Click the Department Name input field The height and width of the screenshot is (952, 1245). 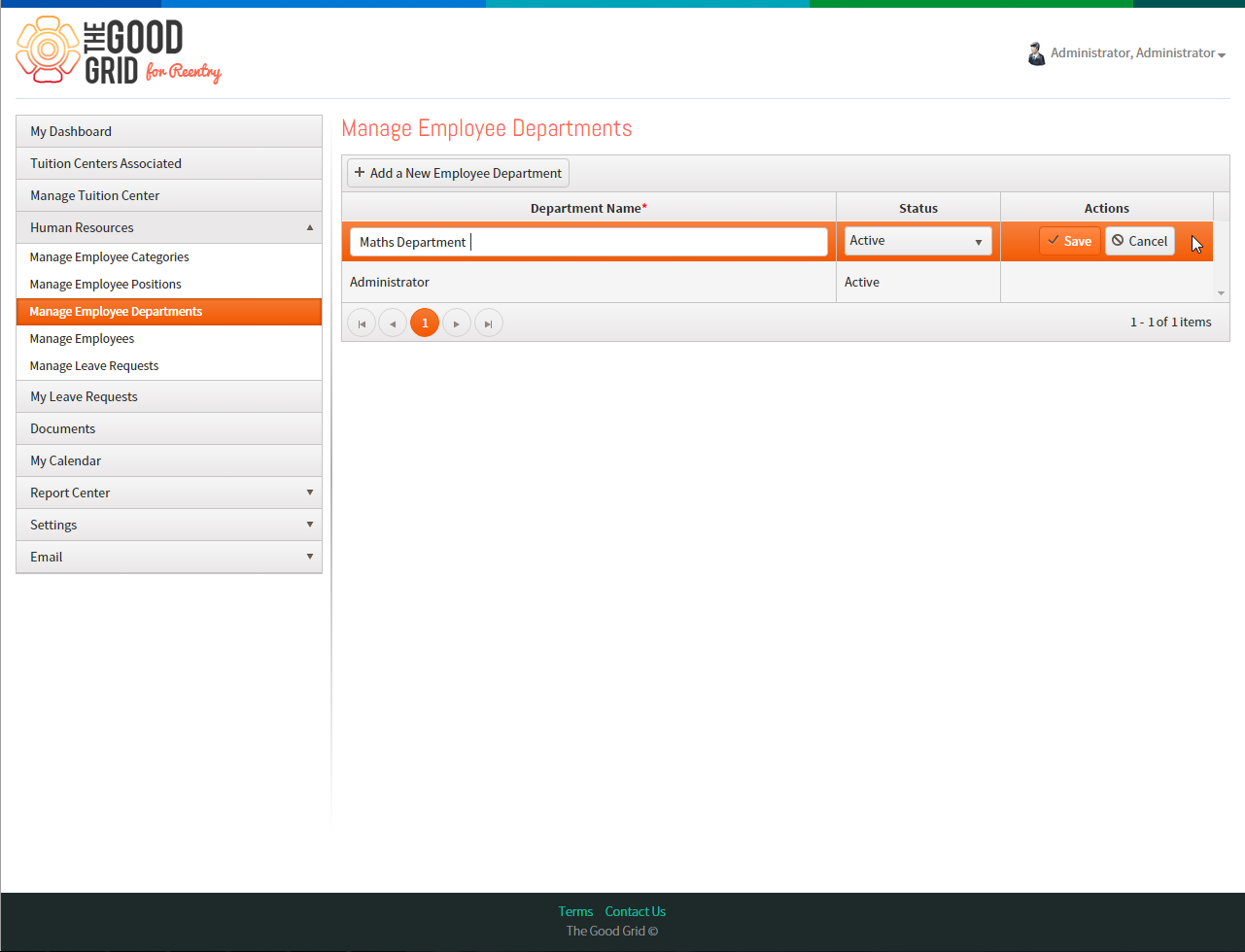(x=589, y=242)
